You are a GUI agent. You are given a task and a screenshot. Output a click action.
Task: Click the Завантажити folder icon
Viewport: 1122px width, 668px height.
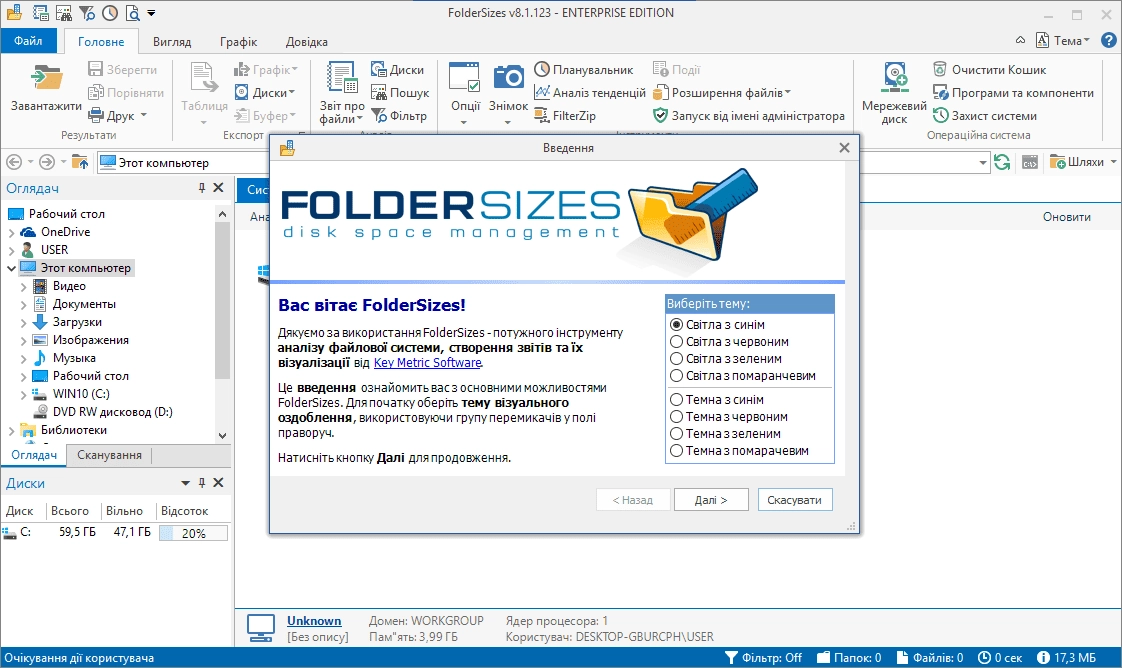point(46,78)
